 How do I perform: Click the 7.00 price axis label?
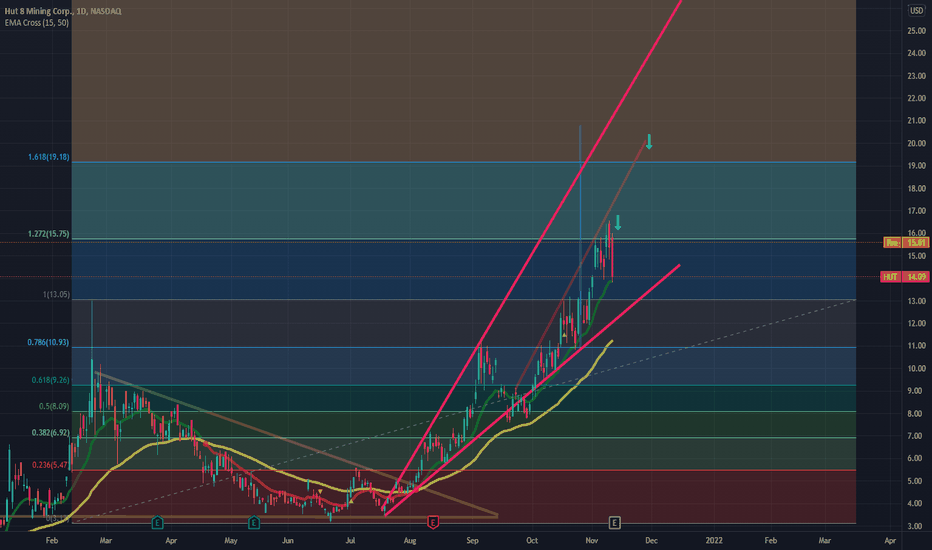coord(917,436)
